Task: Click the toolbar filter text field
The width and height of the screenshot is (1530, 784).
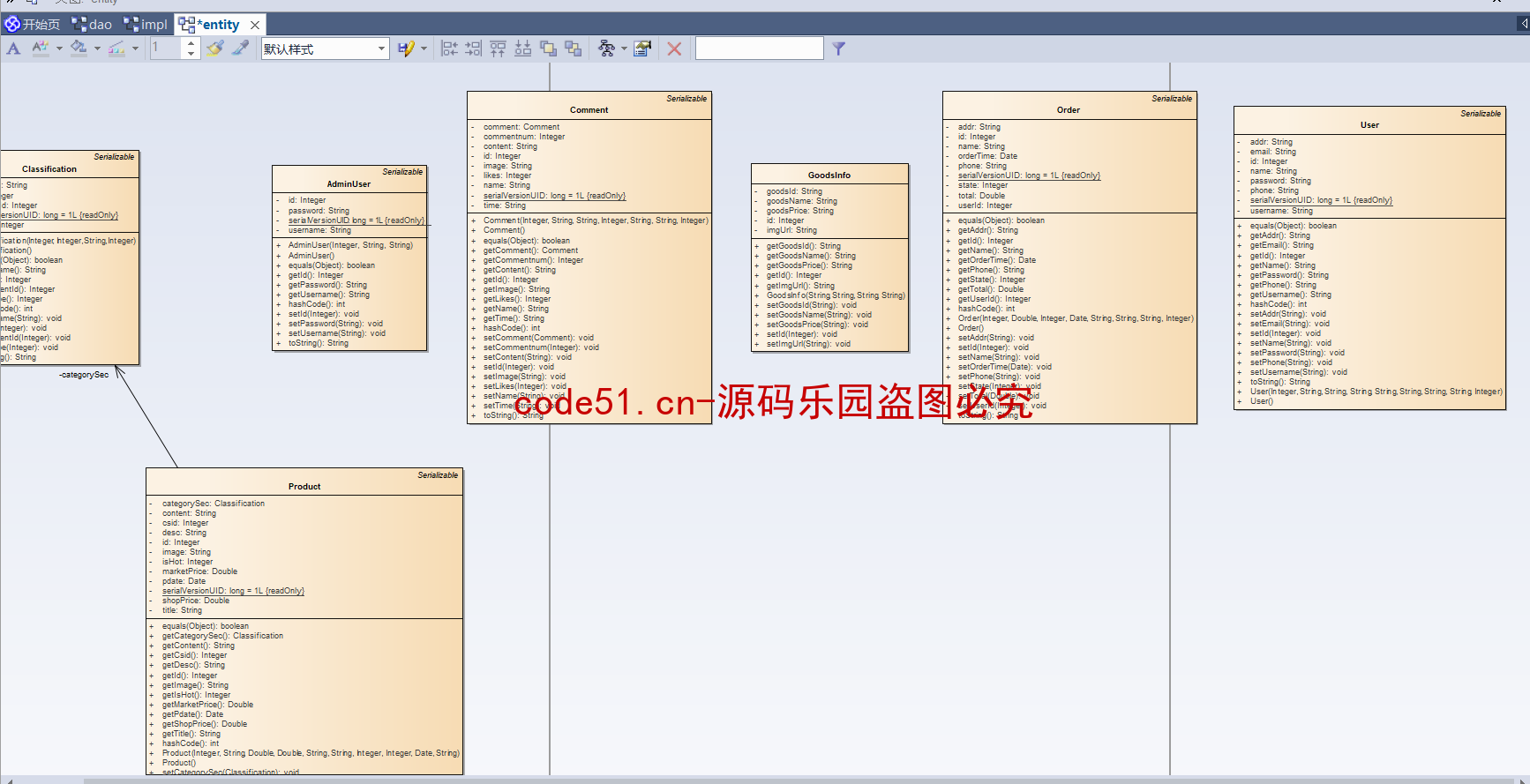Action: point(760,49)
